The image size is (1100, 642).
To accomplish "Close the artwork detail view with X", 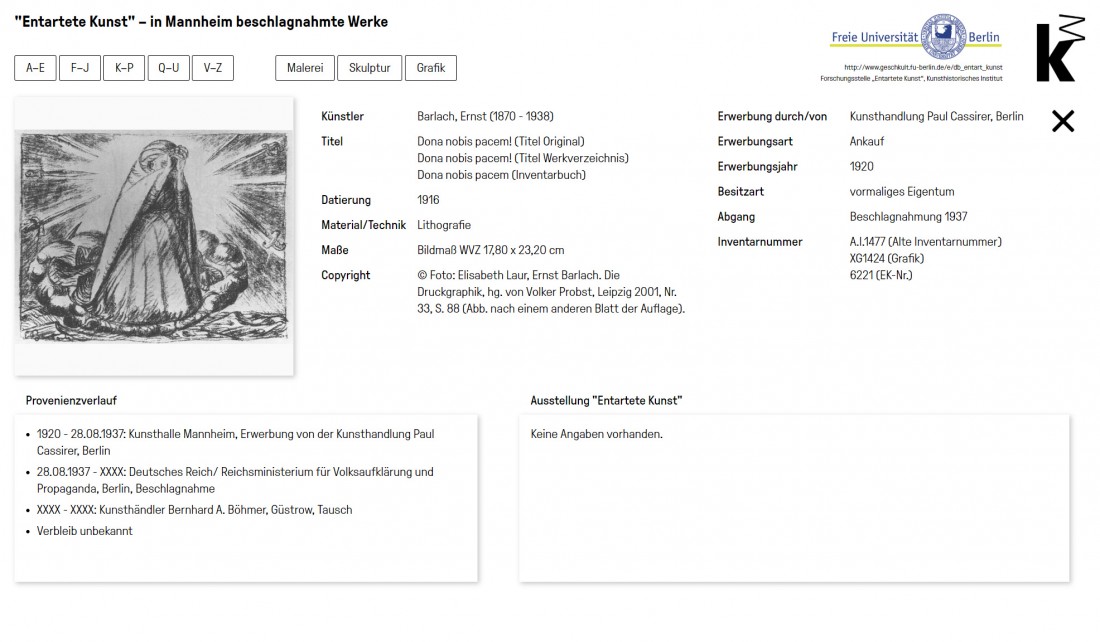I will pos(1062,121).
